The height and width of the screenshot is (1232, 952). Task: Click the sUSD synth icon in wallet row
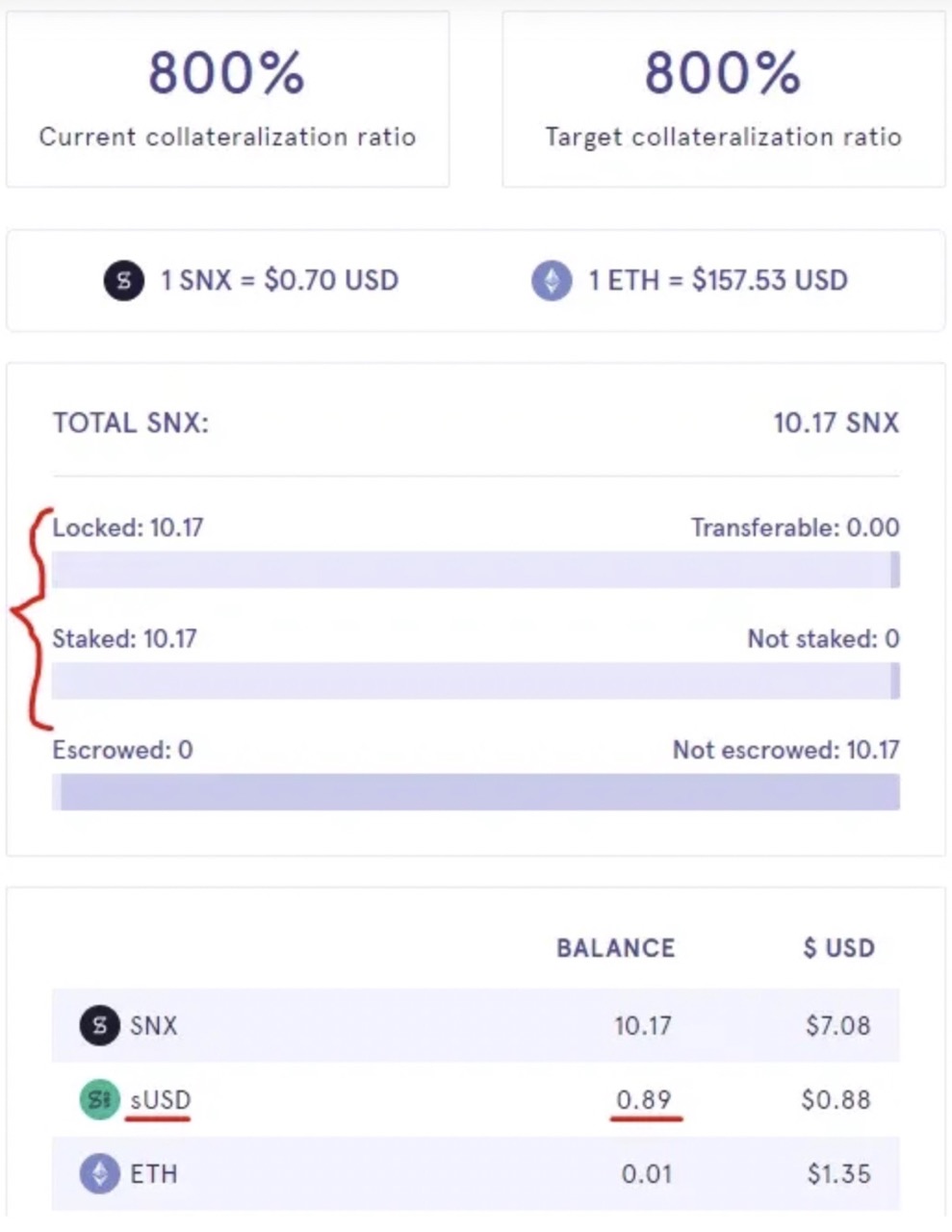coord(97,1099)
